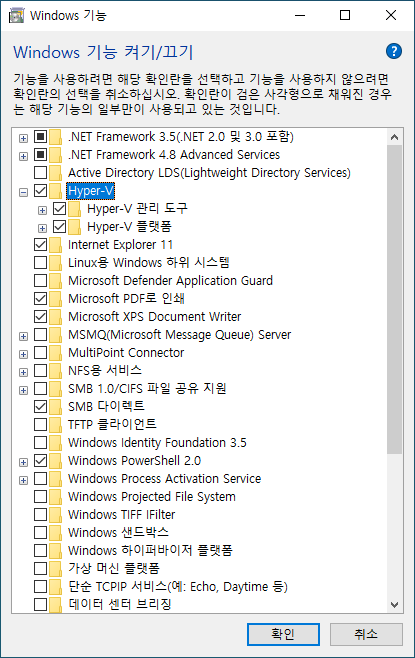Enable Windows TIFF IFilter checkbox
This screenshot has width=415, height=658.
pos(40,514)
